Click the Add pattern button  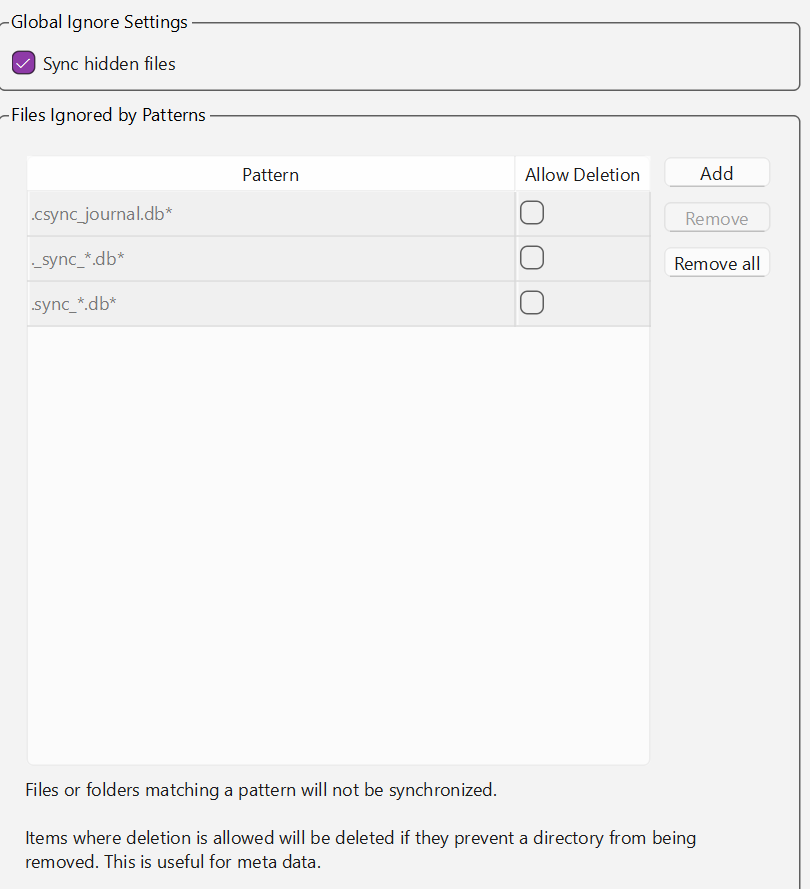716,173
